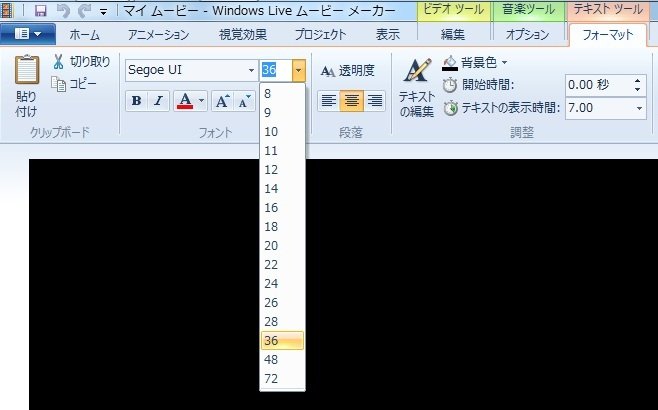This screenshot has width=658, height=410.
Task: Click the text duration stopwatch icon
Action: (451, 108)
